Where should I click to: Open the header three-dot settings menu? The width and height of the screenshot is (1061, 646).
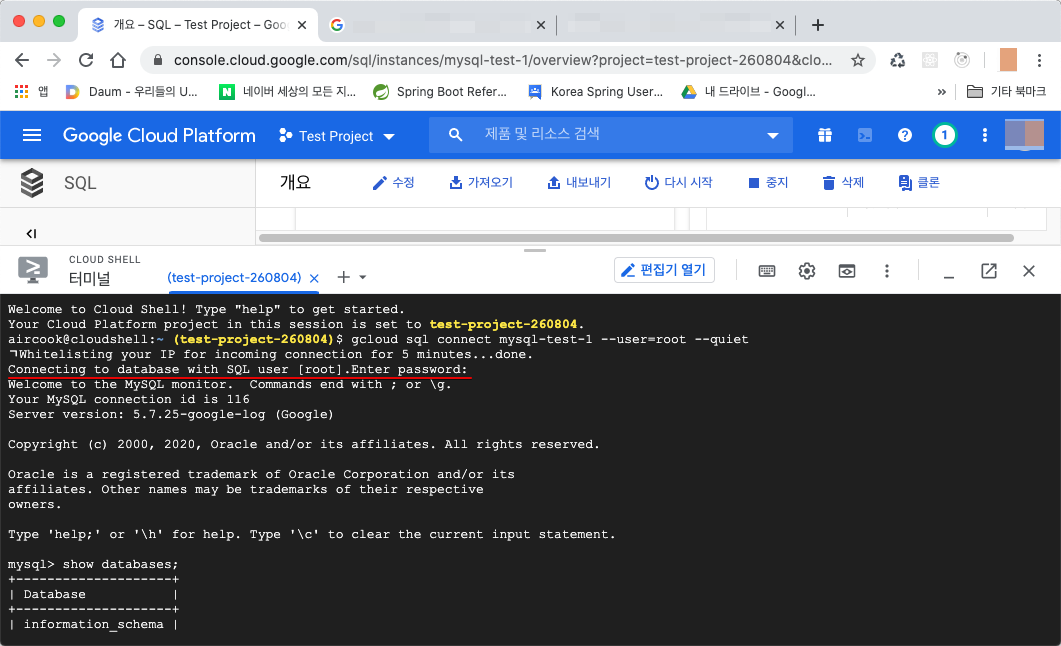tap(985, 135)
